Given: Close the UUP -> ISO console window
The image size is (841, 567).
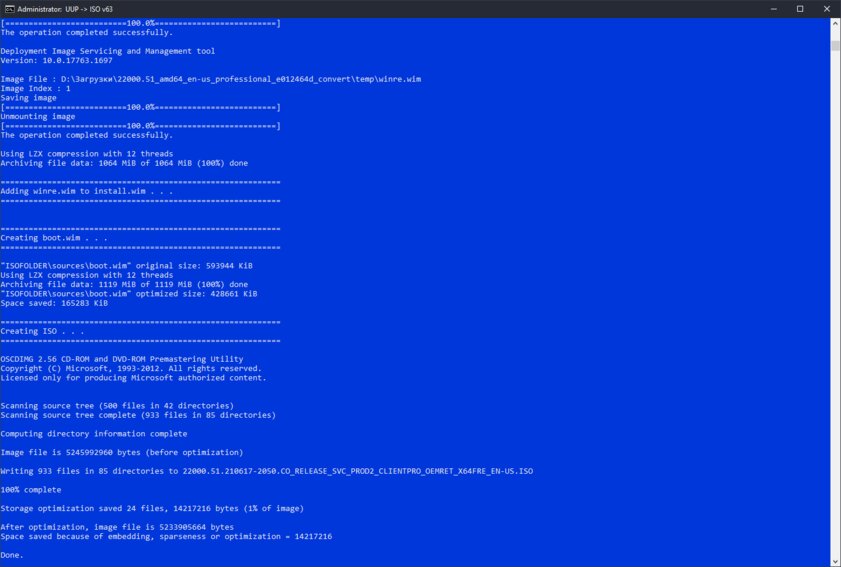Looking at the screenshot, I should (x=827, y=9).
